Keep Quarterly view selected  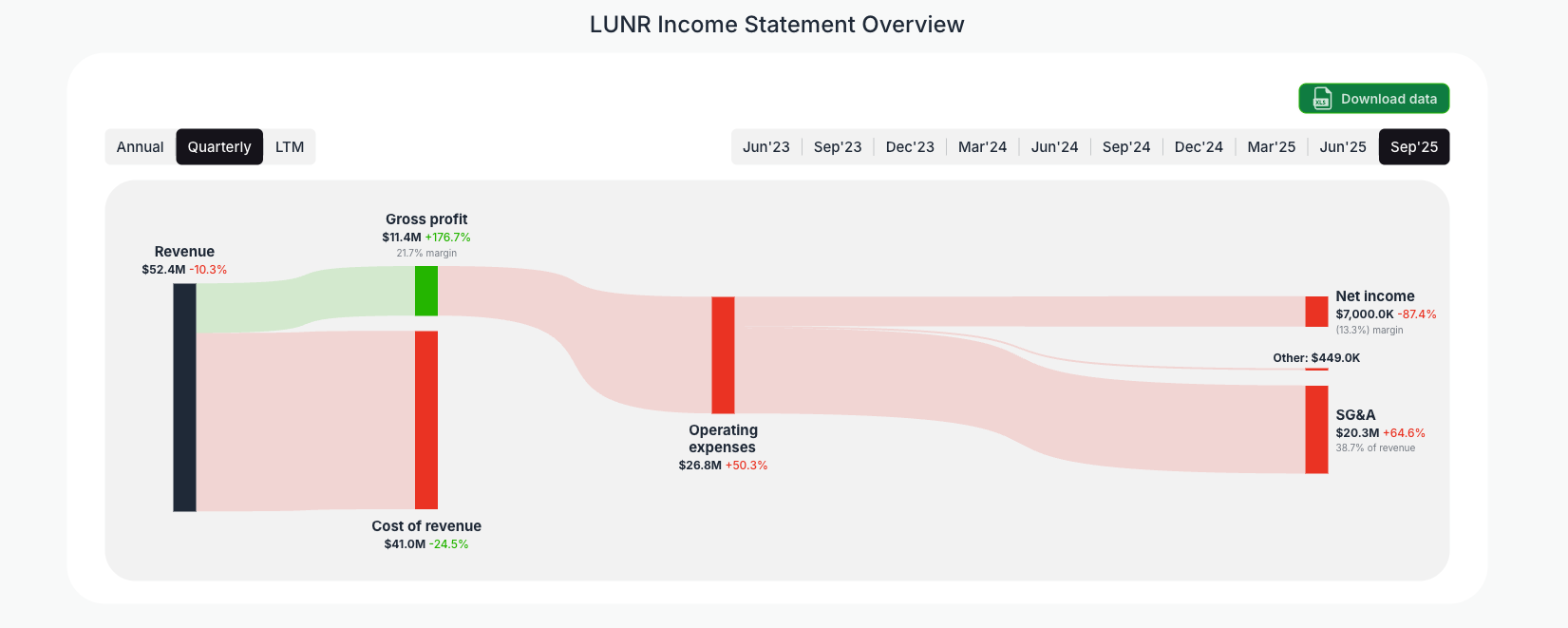point(219,146)
